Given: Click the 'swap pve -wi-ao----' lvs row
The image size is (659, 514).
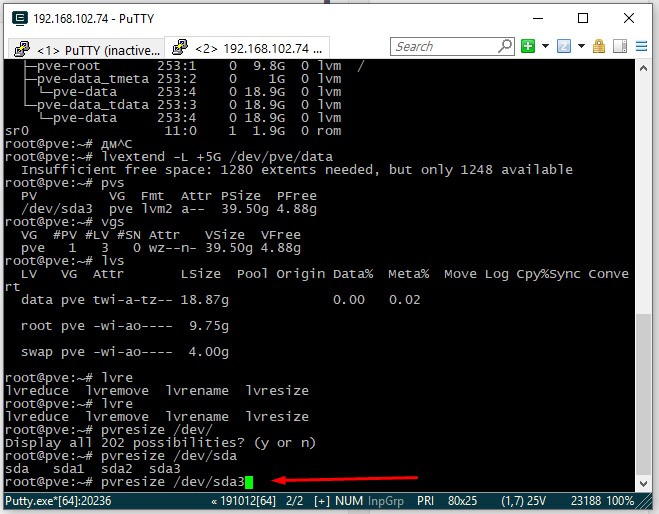Looking at the screenshot, I should pyautogui.click(x=125, y=352).
